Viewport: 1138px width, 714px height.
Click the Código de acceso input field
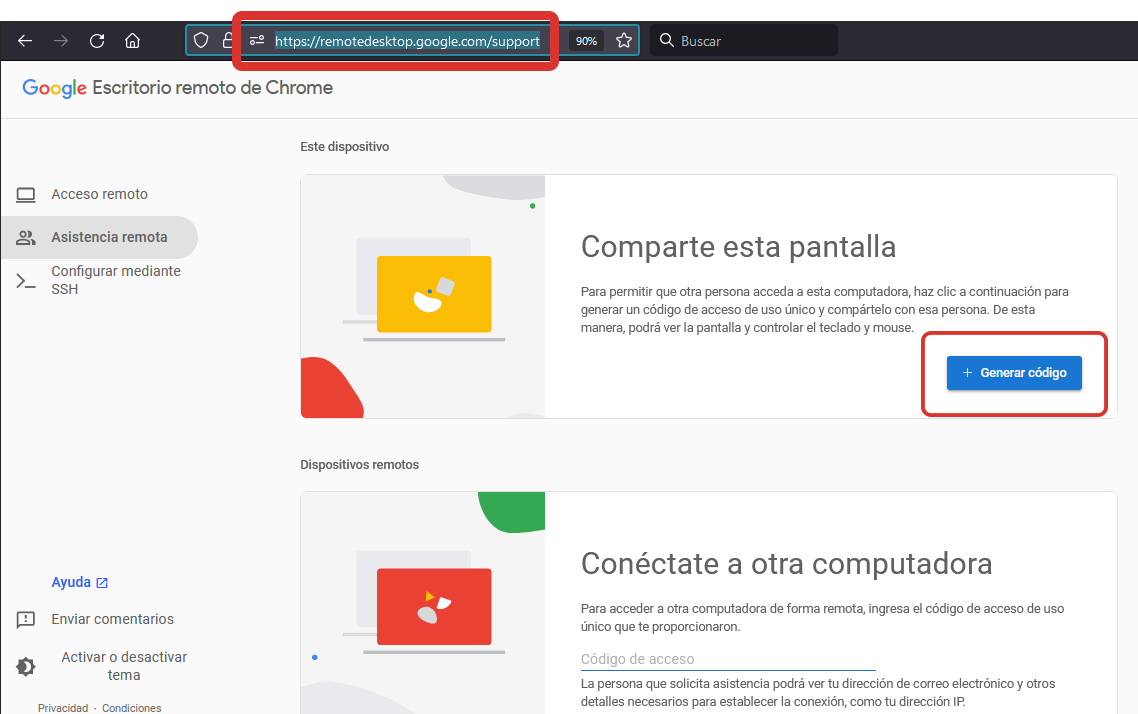coord(727,659)
